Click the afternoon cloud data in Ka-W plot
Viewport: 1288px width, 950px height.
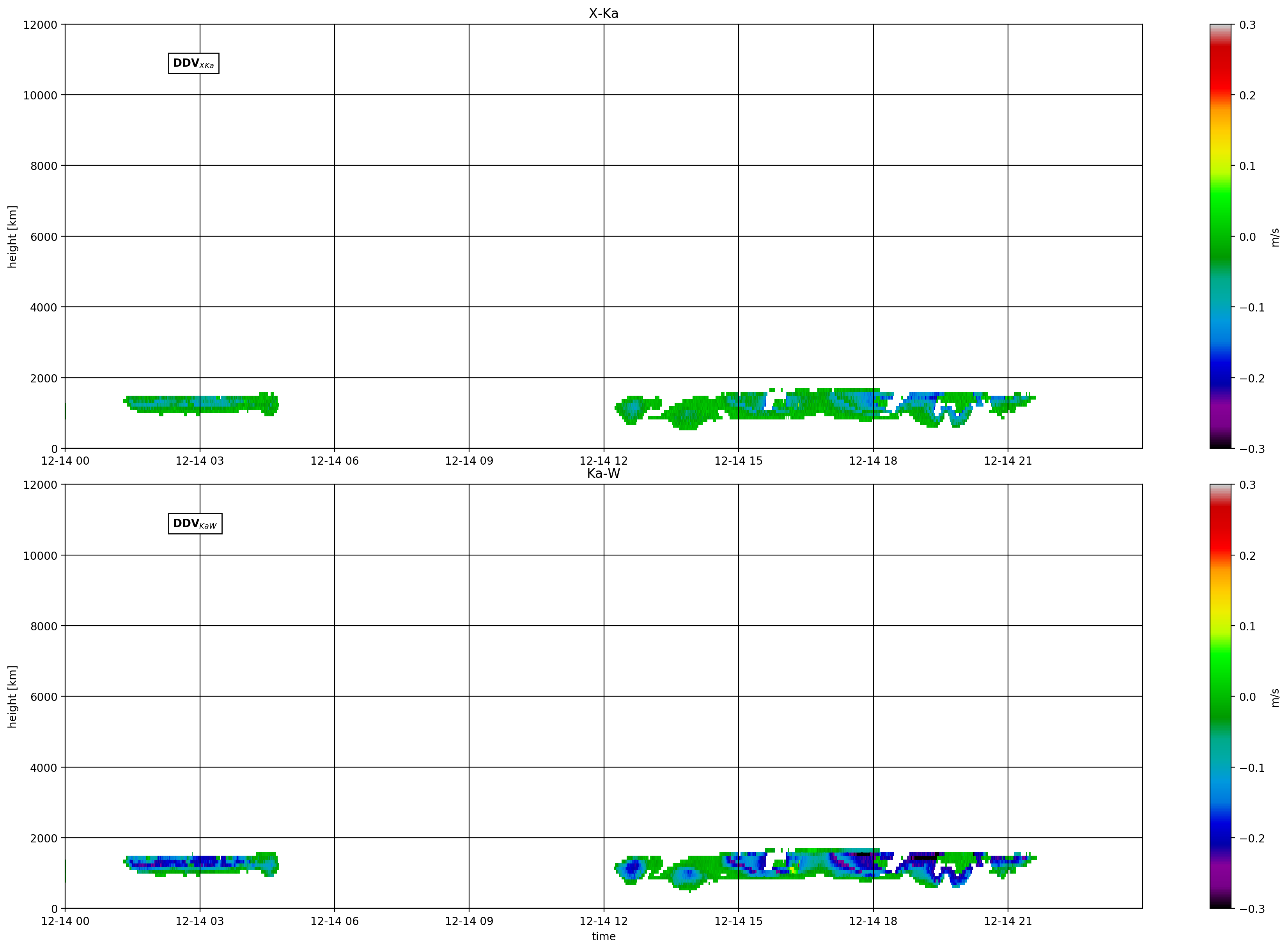click(x=826, y=869)
